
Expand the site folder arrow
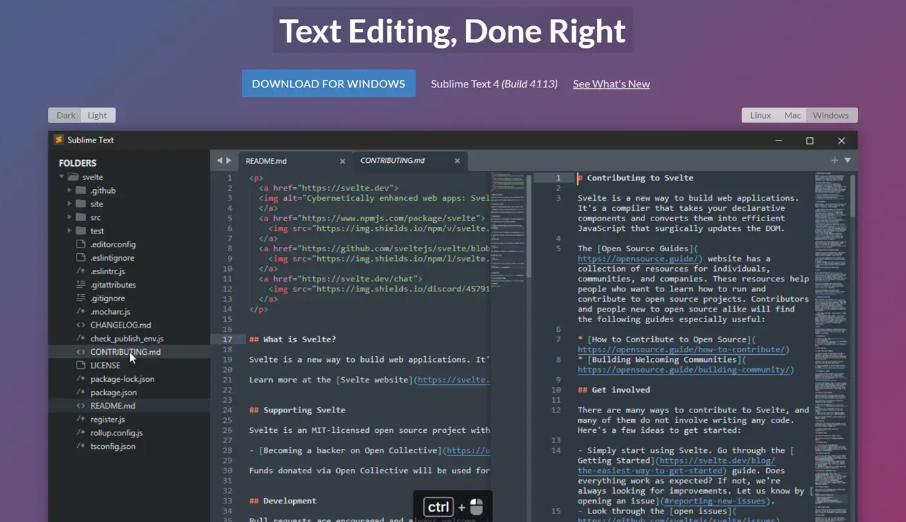point(69,203)
